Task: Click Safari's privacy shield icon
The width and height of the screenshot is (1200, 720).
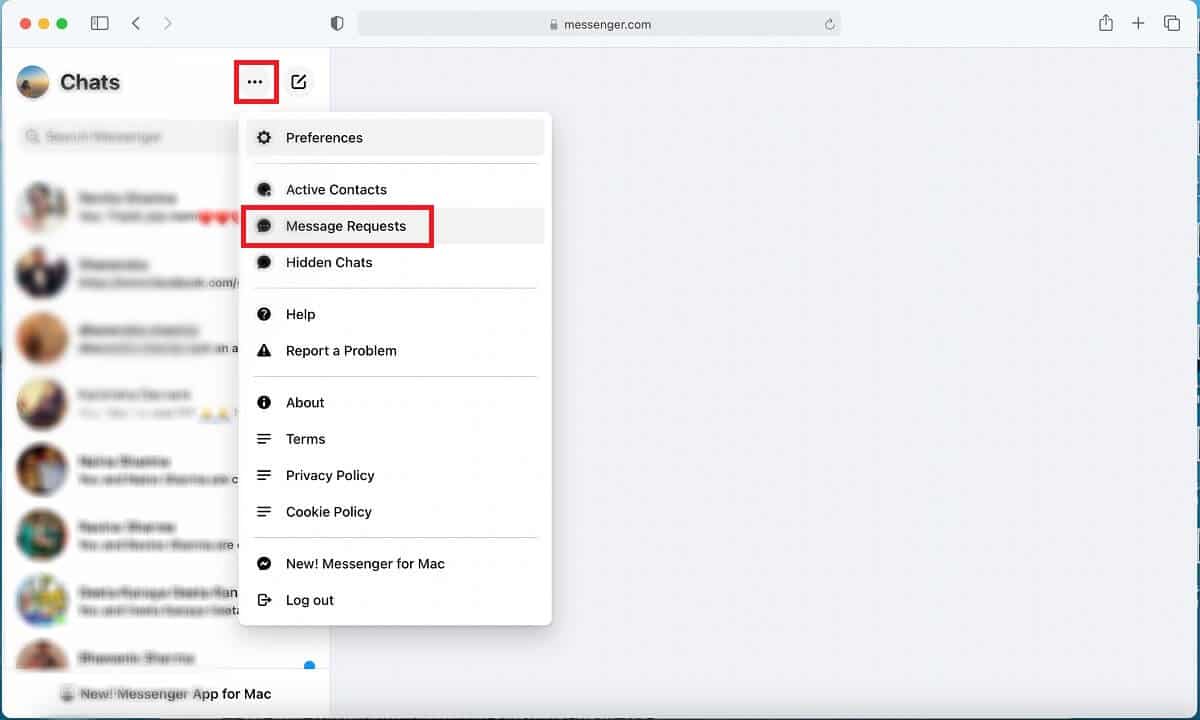Action: pyautogui.click(x=336, y=23)
